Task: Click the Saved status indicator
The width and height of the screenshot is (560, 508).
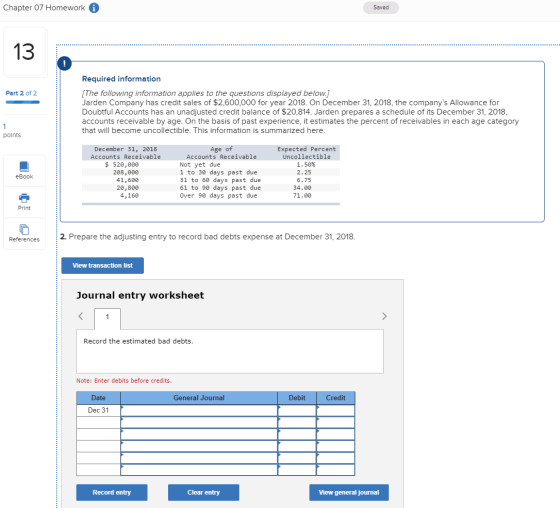Action: [381, 8]
